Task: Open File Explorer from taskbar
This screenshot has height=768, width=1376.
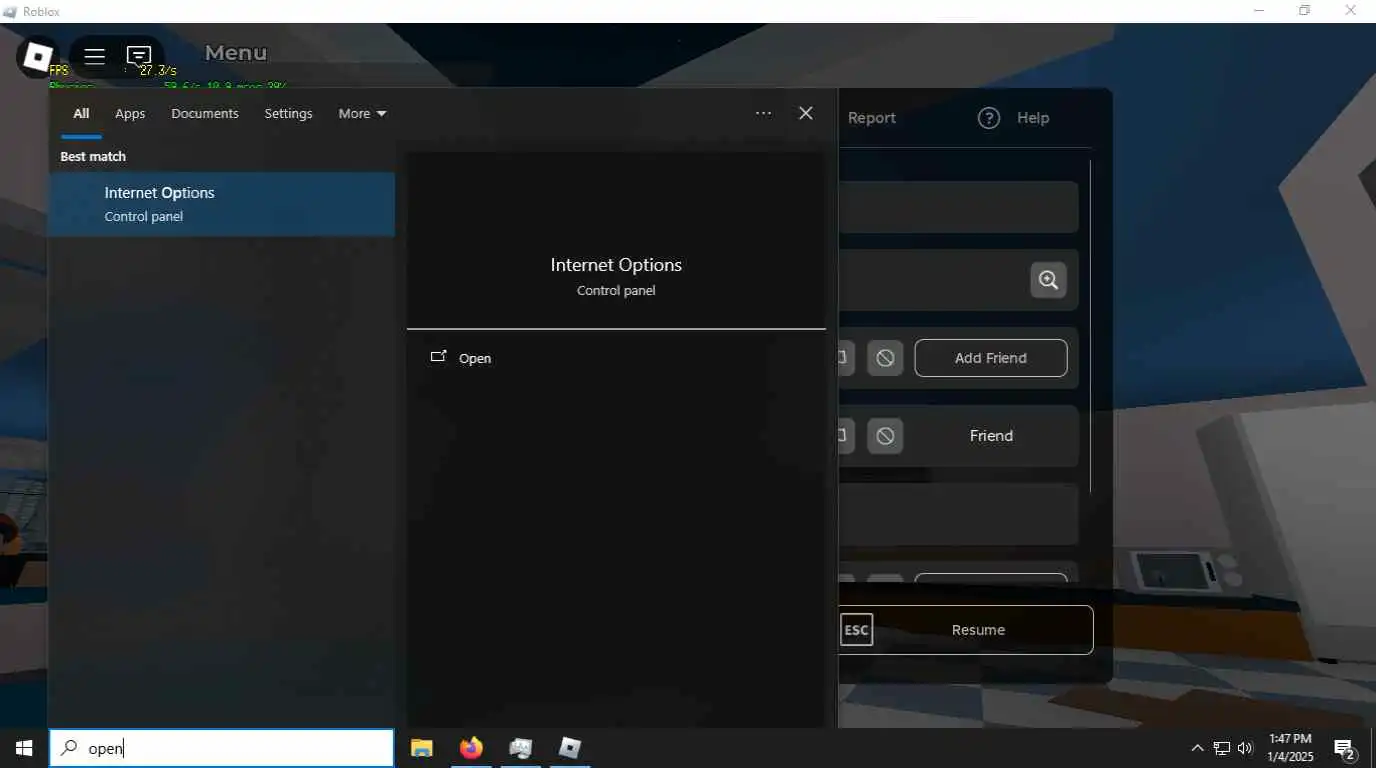Action: point(422,748)
